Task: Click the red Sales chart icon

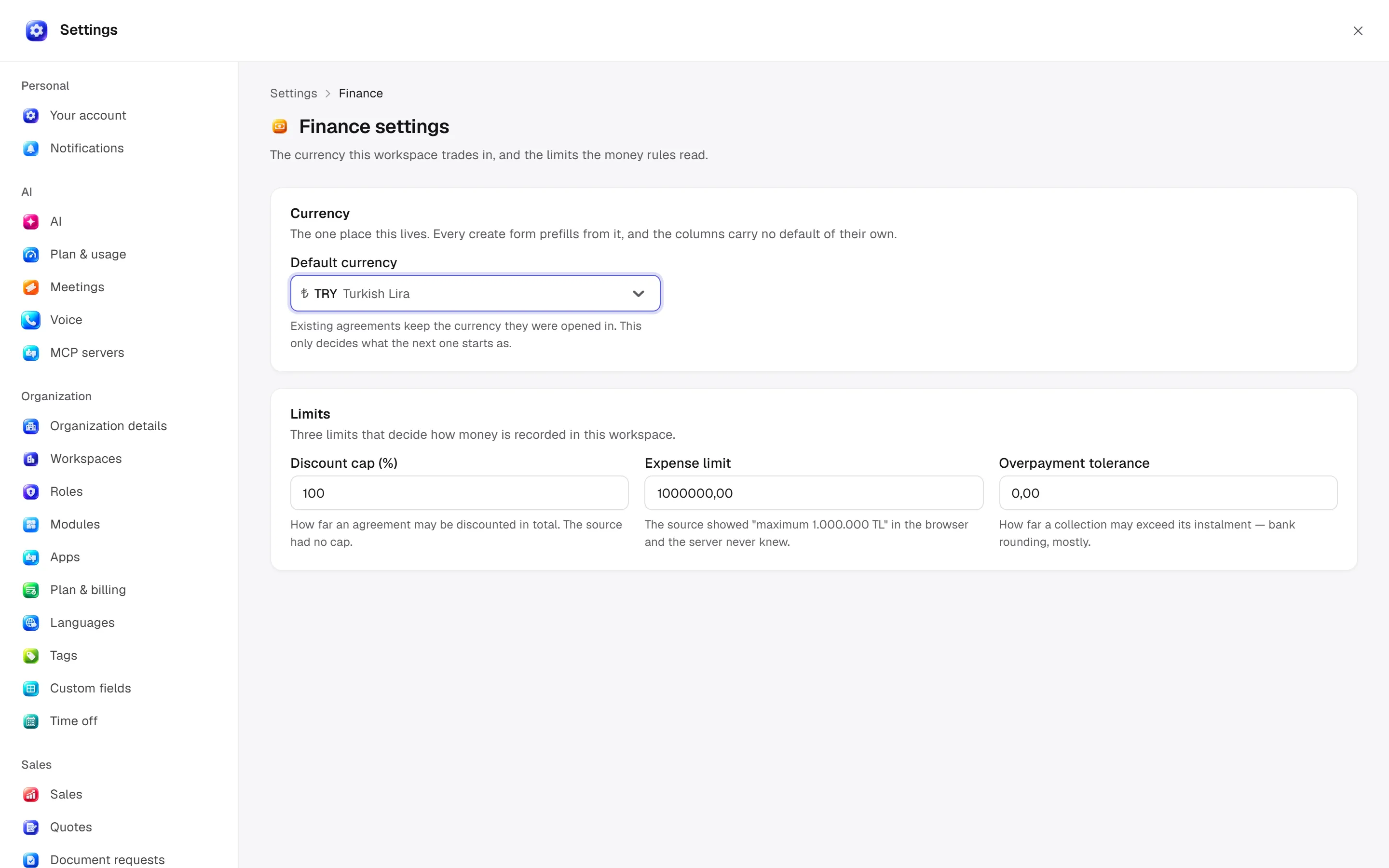Action: point(31,794)
